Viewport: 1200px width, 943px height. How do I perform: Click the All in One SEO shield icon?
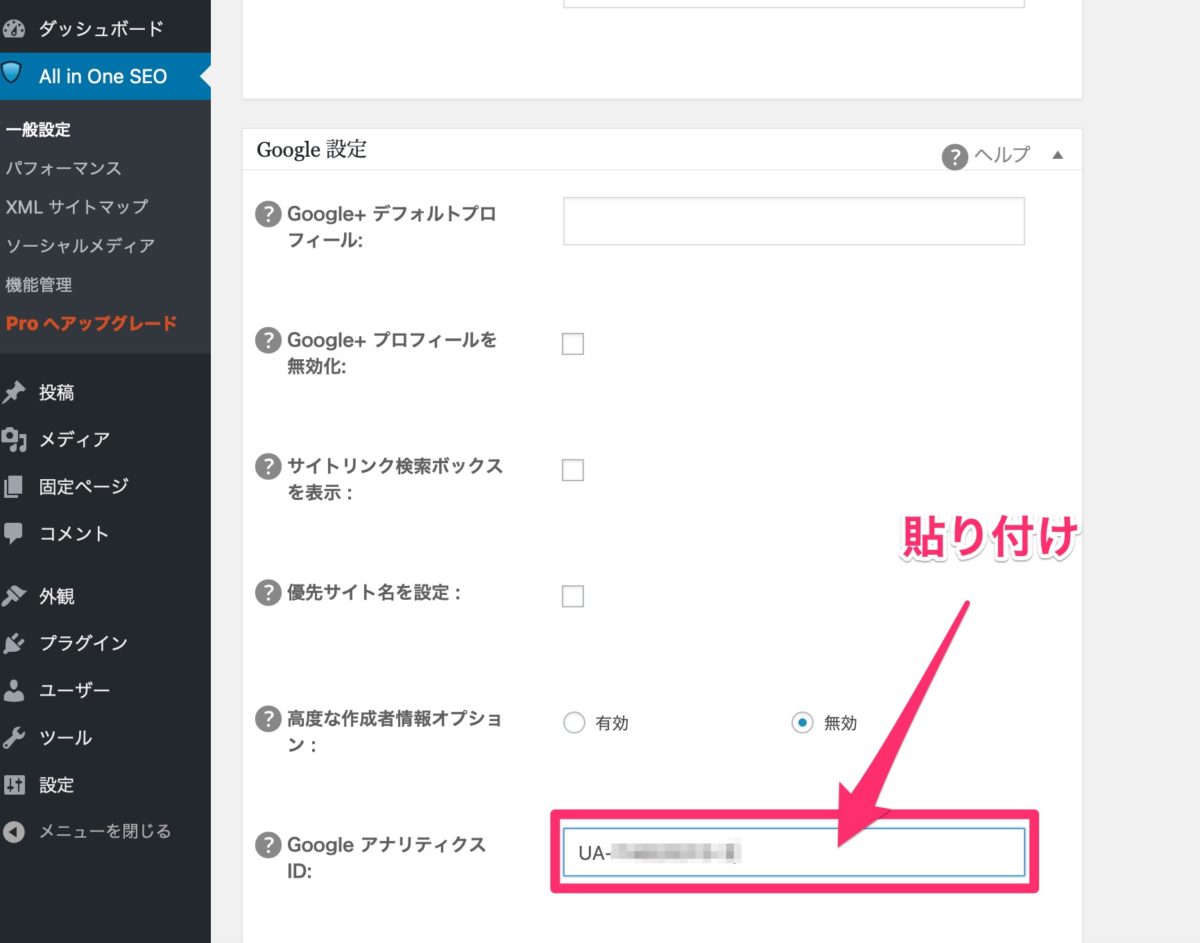click(x=13, y=75)
